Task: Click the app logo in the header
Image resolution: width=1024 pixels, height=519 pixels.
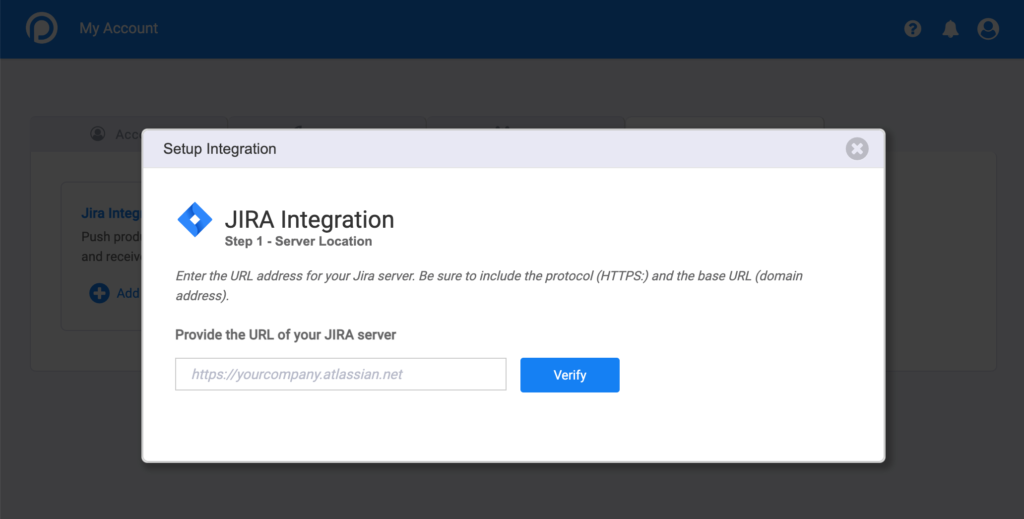Action: pos(42,28)
